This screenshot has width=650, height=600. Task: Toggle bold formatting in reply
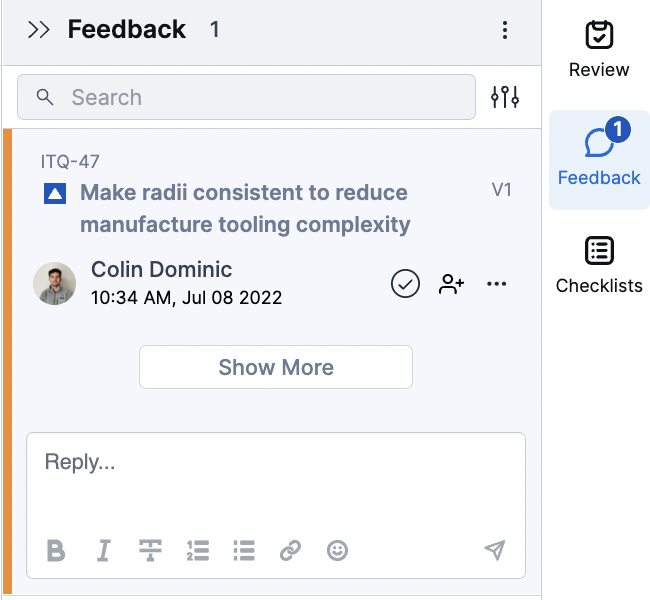pos(57,550)
